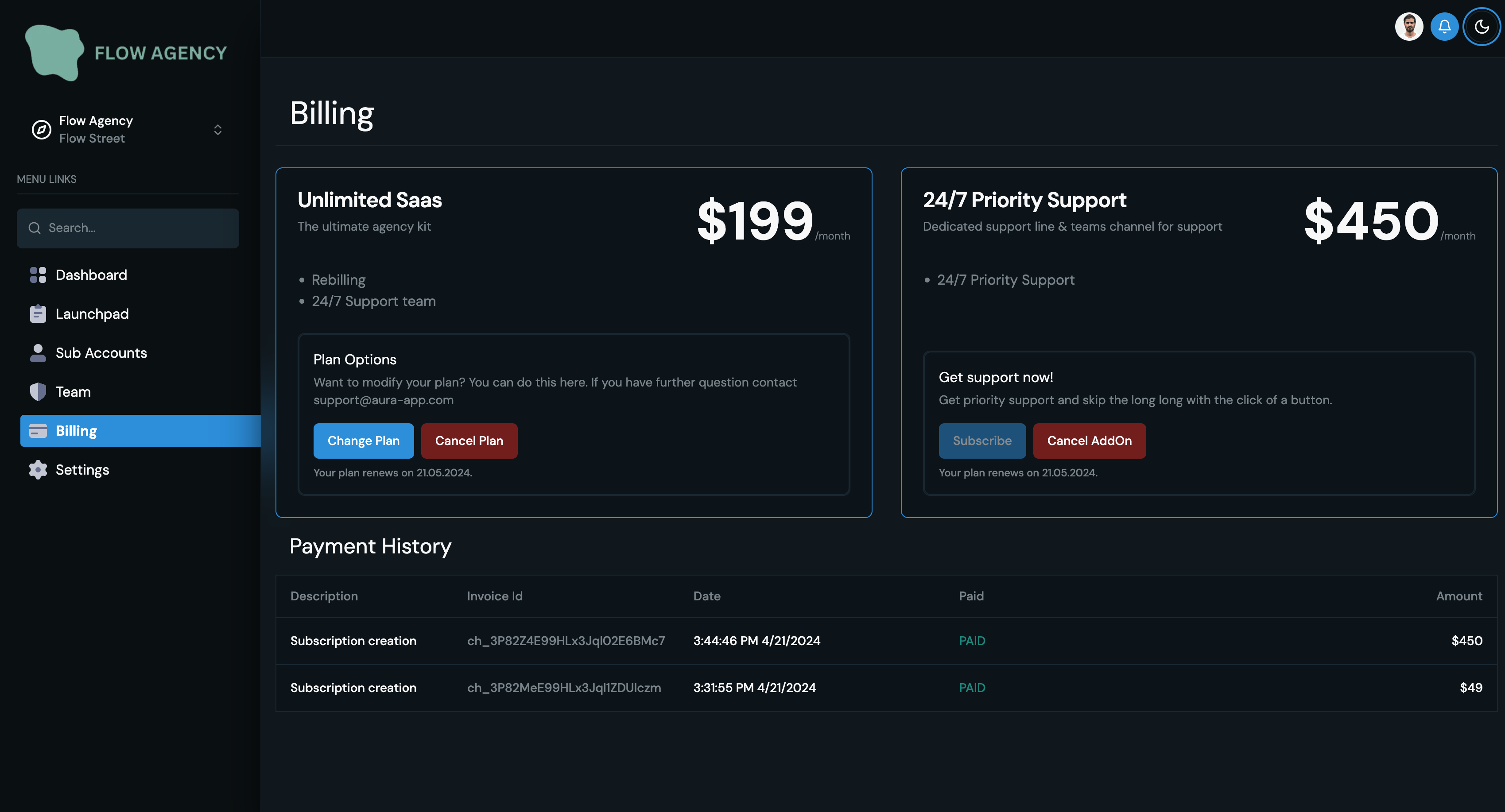Click the Settings gear icon
The width and height of the screenshot is (1505, 812).
pyautogui.click(x=38, y=470)
